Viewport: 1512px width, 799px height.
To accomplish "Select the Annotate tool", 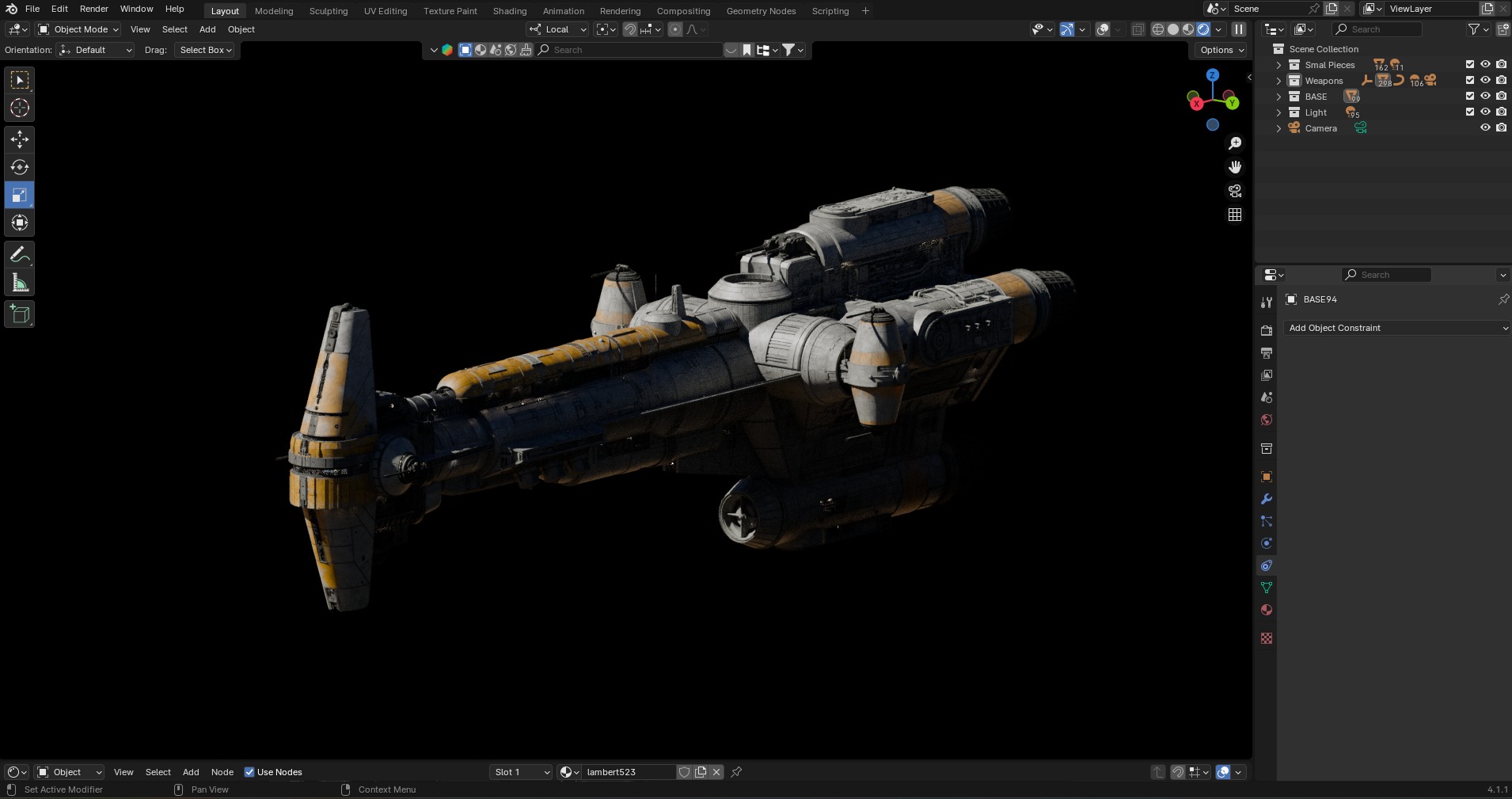I will [20, 254].
